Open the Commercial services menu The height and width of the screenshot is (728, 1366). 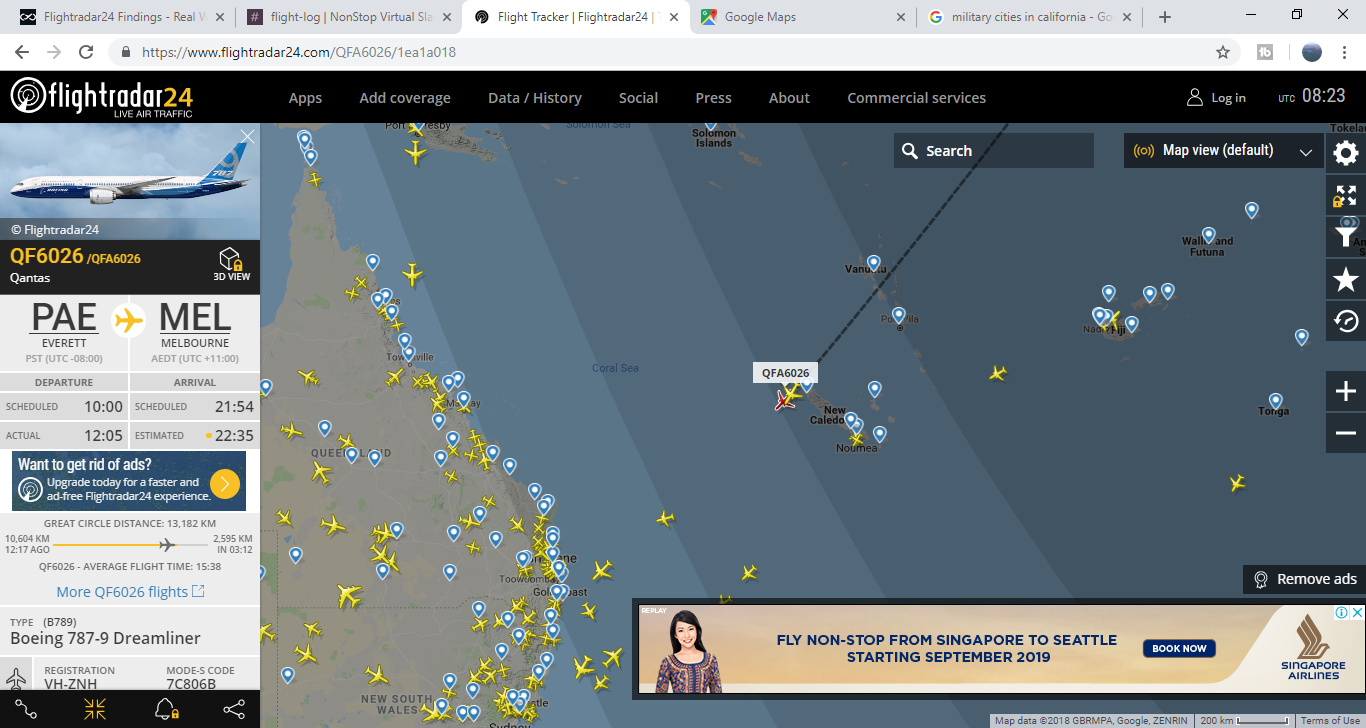[x=917, y=98]
